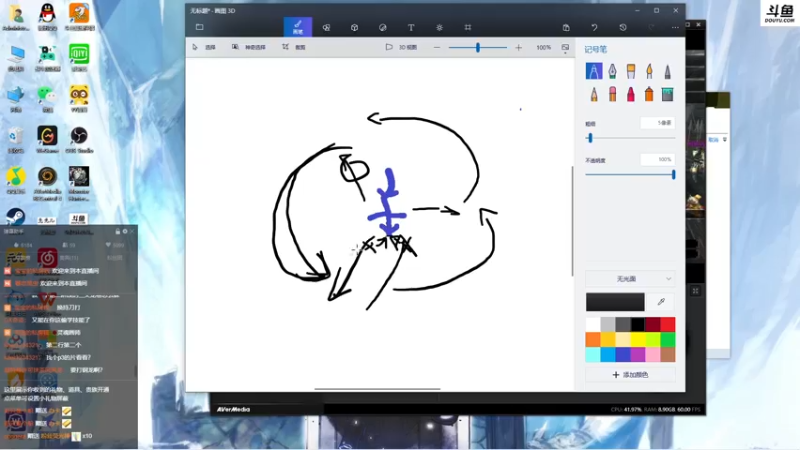Open the iQIYI desktop icon
This screenshot has height=450, width=800.
point(79,58)
